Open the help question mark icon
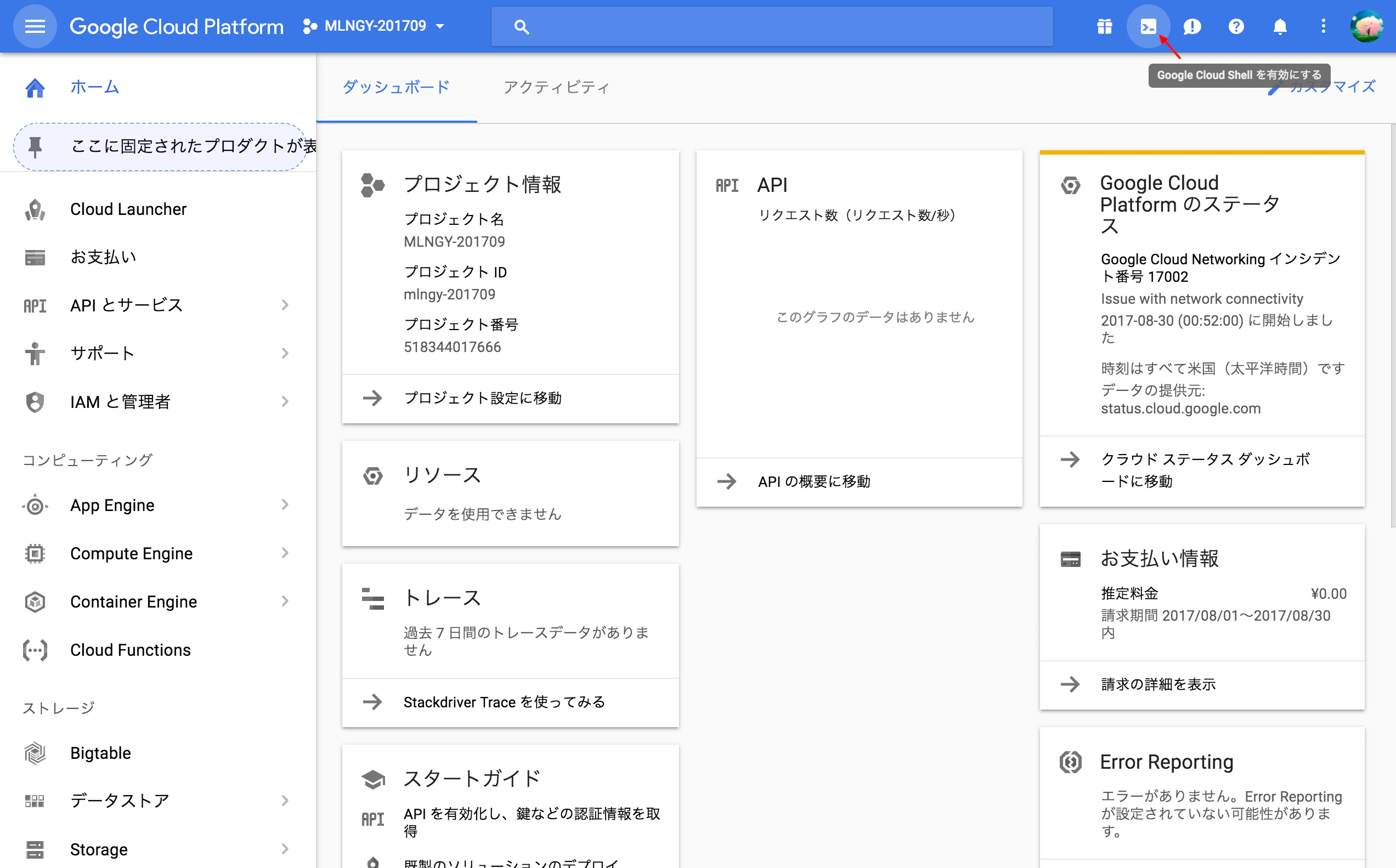 [1236, 26]
